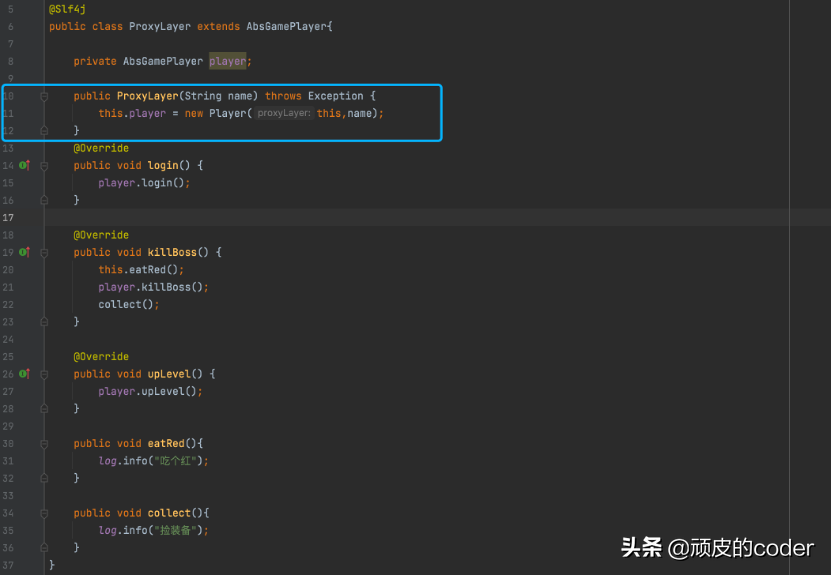Click the "吃个红" string literal

[x=177, y=461]
